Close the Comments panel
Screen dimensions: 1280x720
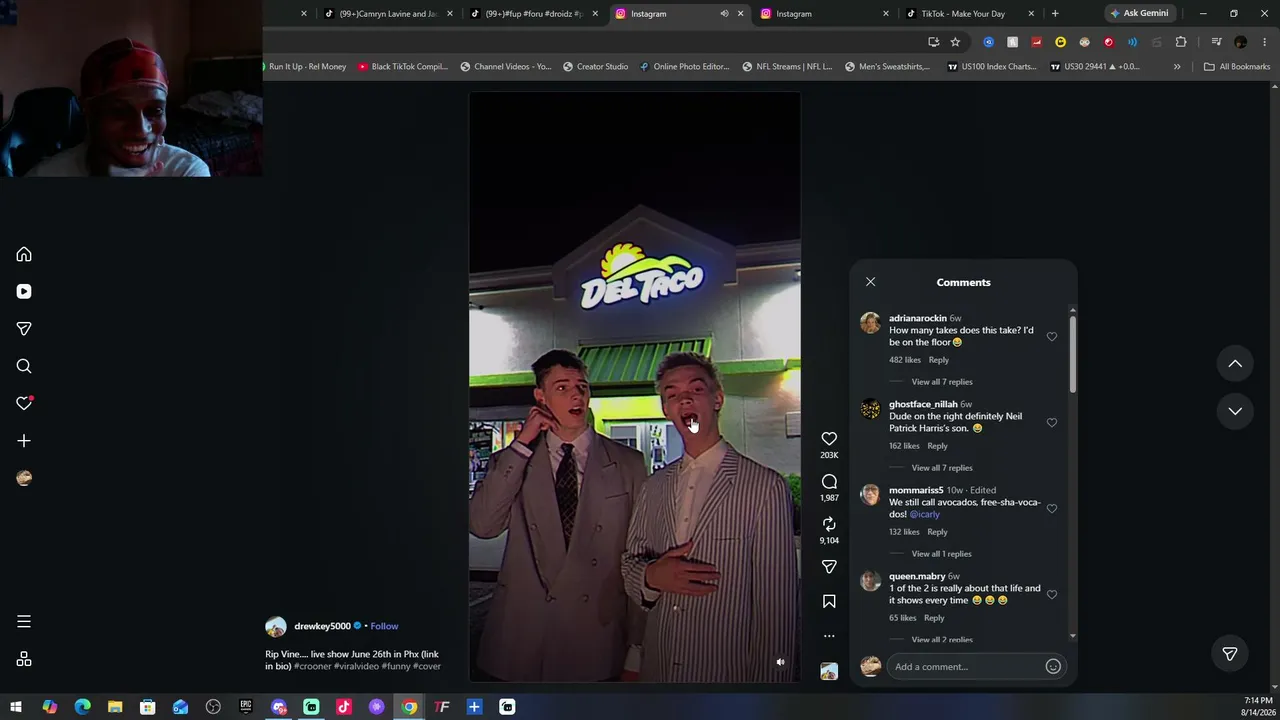(870, 282)
